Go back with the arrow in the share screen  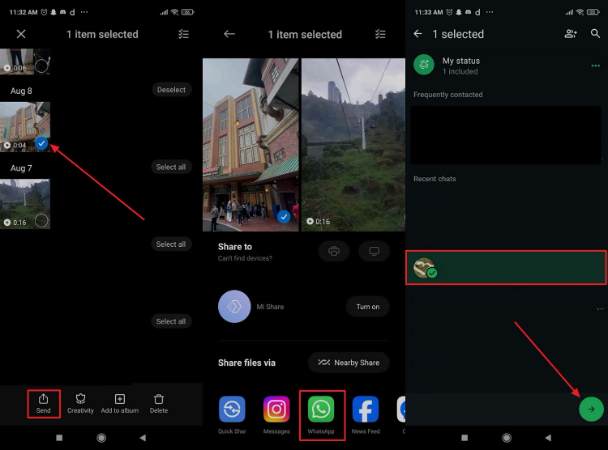coord(229,34)
